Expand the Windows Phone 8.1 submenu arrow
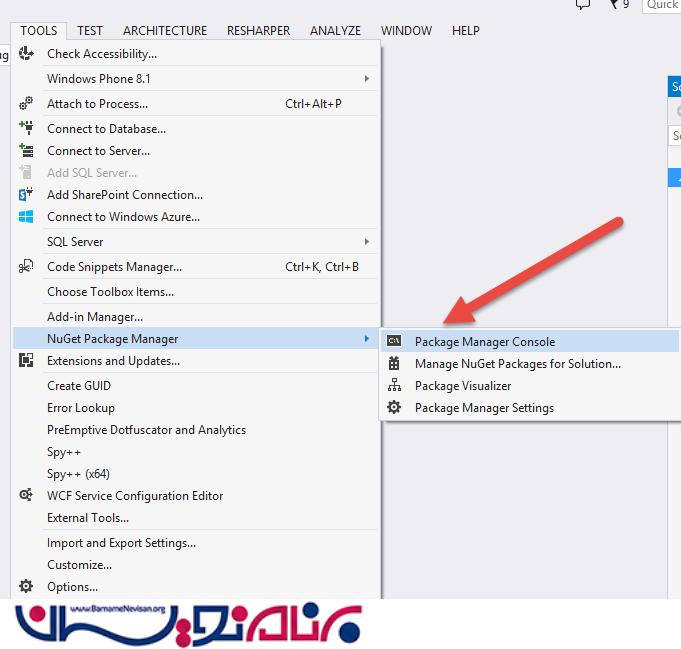Image resolution: width=681 pixels, height=649 pixels. click(367, 79)
